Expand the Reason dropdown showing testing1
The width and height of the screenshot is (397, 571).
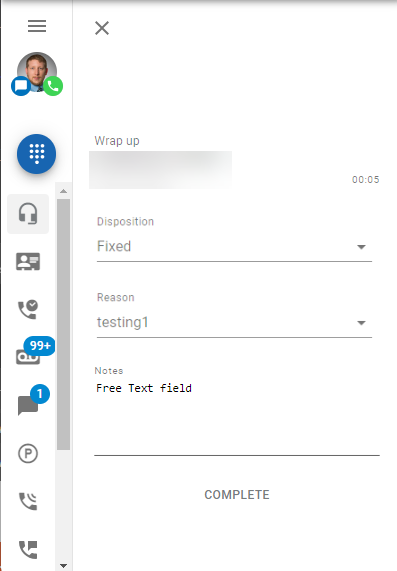pos(234,323)
